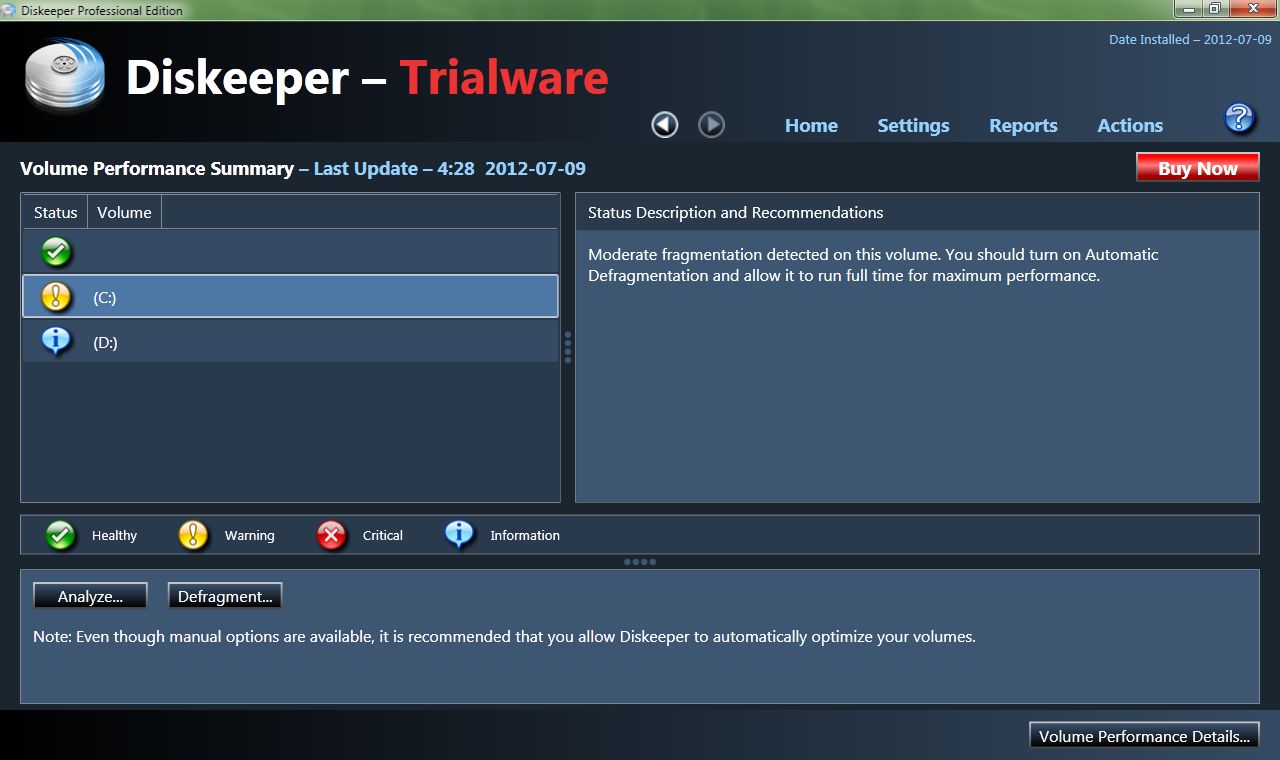Click the Moderate fragmentation description text
Screen dimensions: 1280x760
pyautogui.click(x=873, y=265)
